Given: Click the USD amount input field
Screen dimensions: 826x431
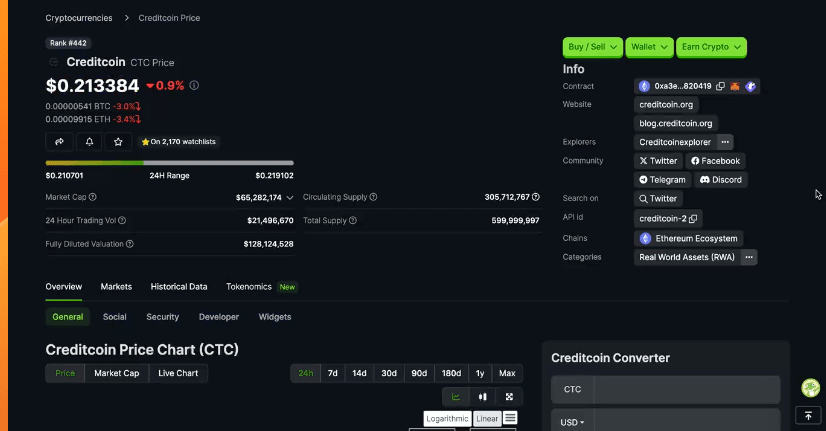Looking at the screenshot, I should [x=687, y=422].
